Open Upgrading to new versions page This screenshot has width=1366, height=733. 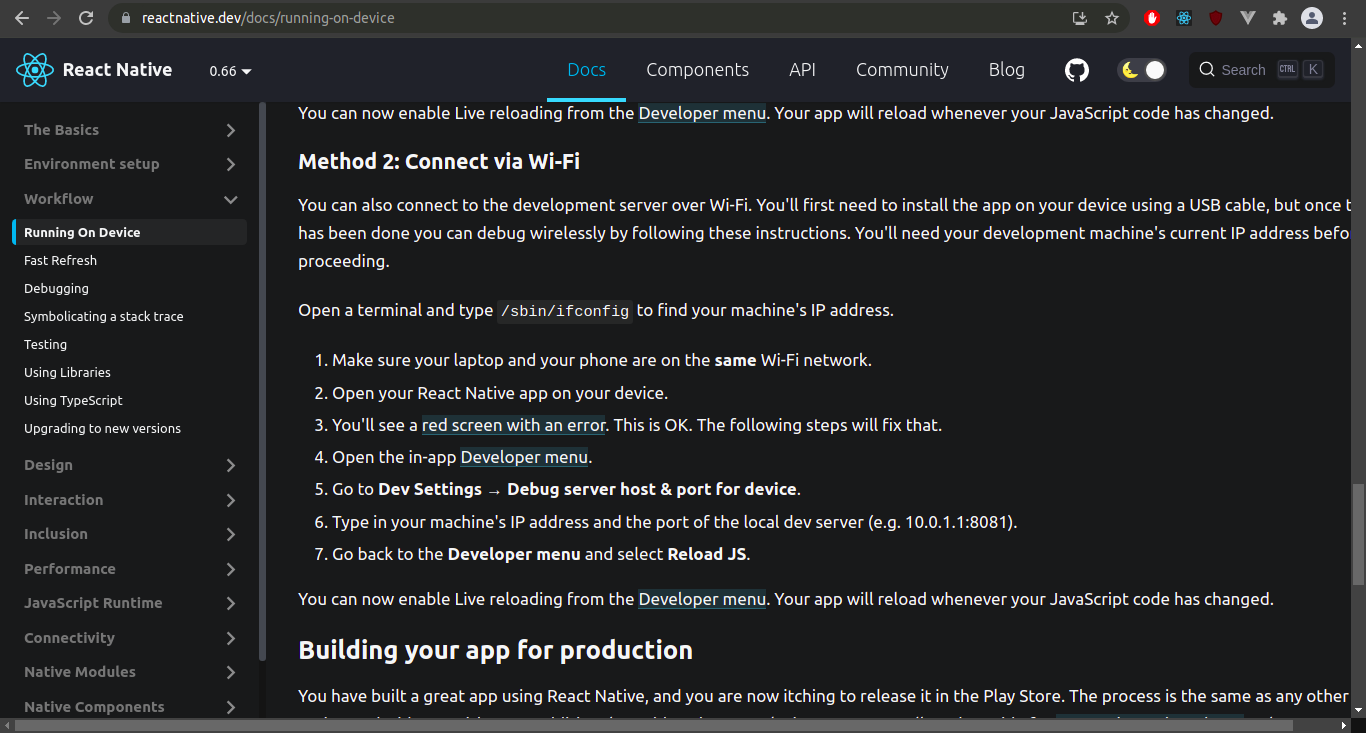(x=102, y=428)
